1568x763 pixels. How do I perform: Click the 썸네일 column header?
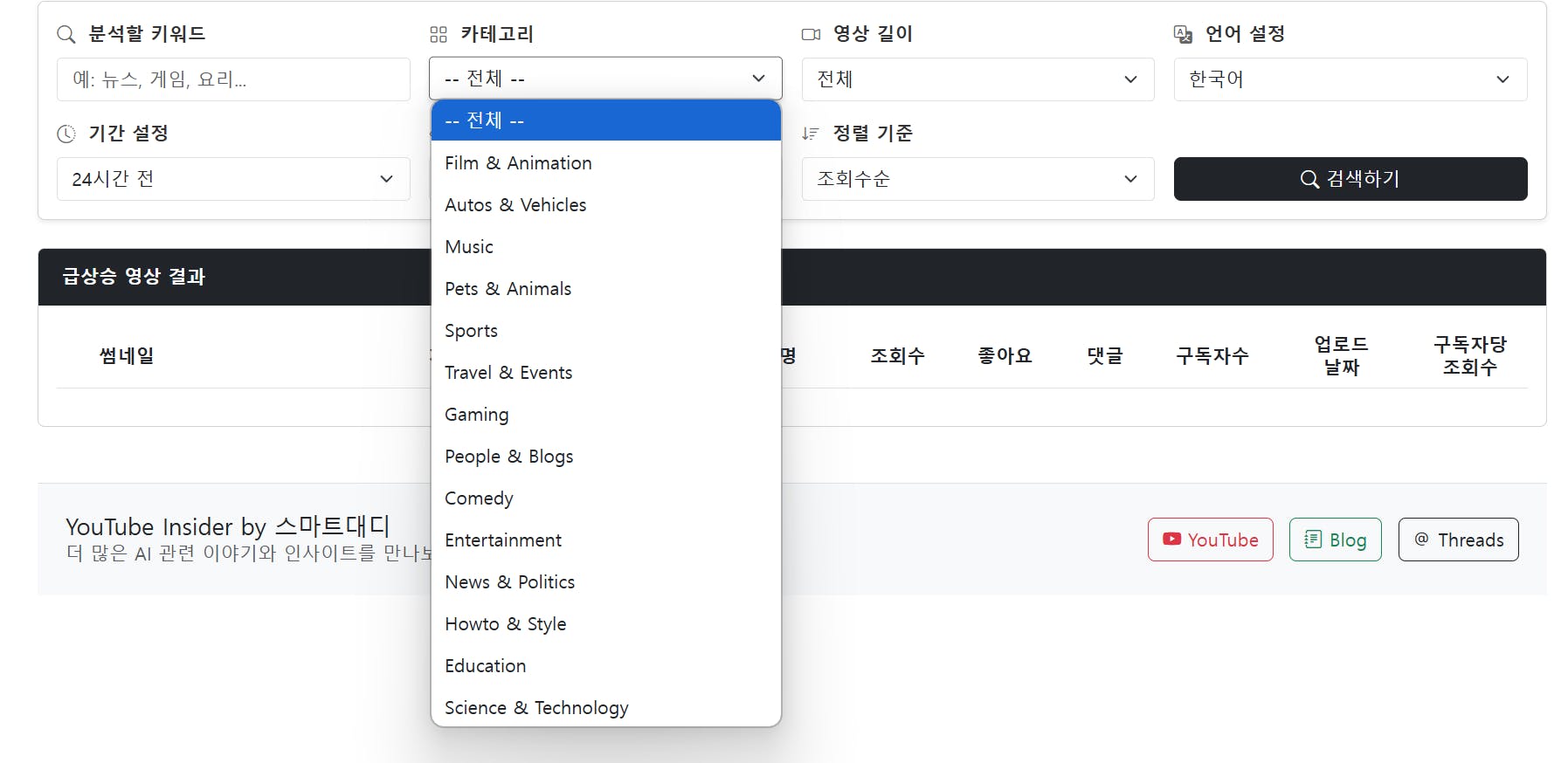127,356
